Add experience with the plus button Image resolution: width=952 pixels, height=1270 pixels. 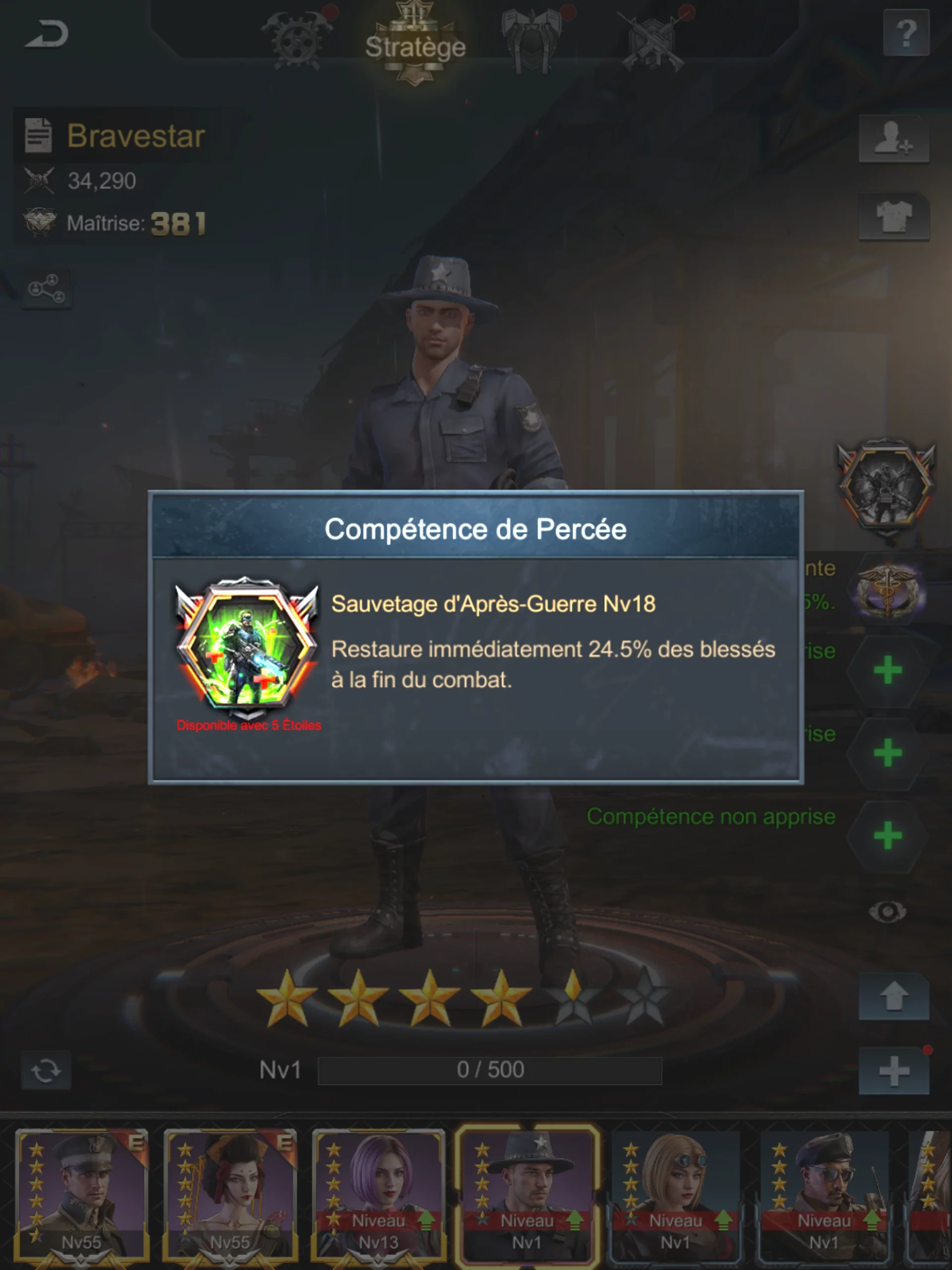click(893, 1072)
